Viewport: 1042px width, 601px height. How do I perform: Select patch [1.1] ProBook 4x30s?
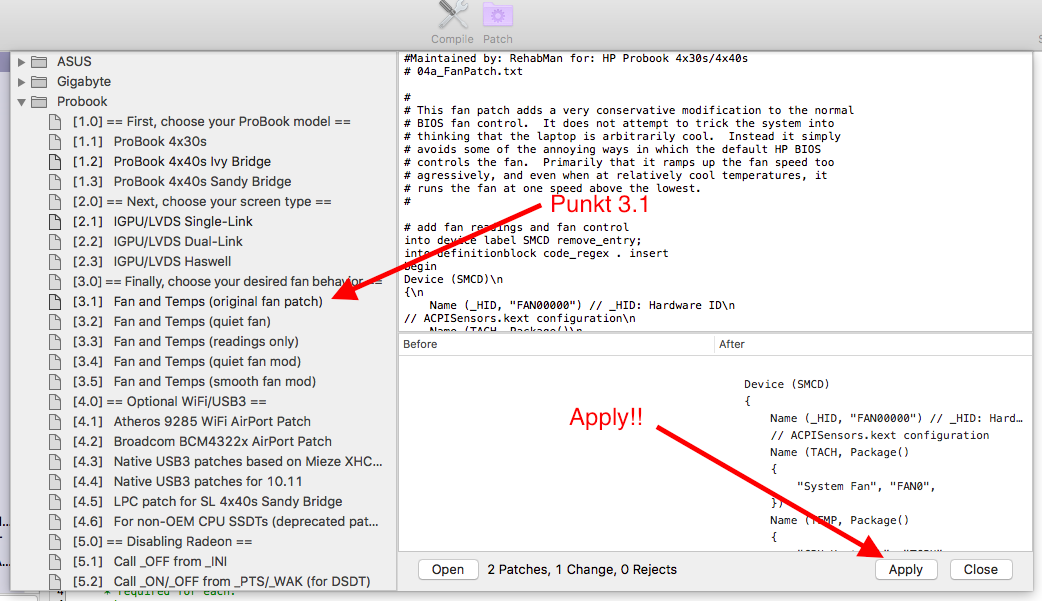[x=140, y=142]
